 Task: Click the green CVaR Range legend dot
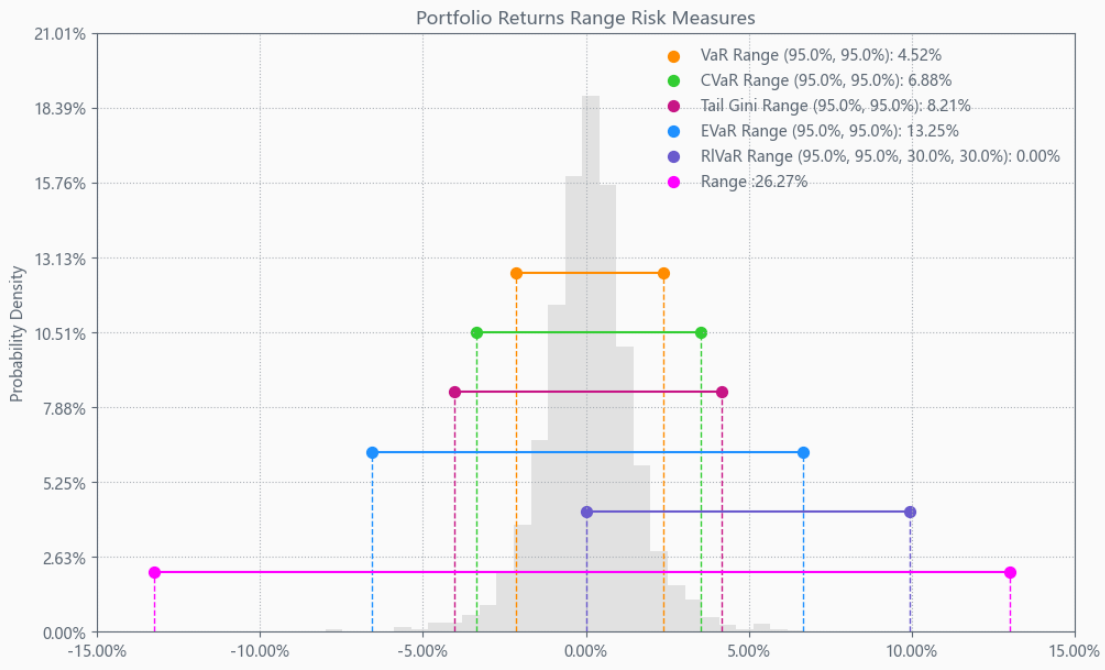tap(674, 81)
